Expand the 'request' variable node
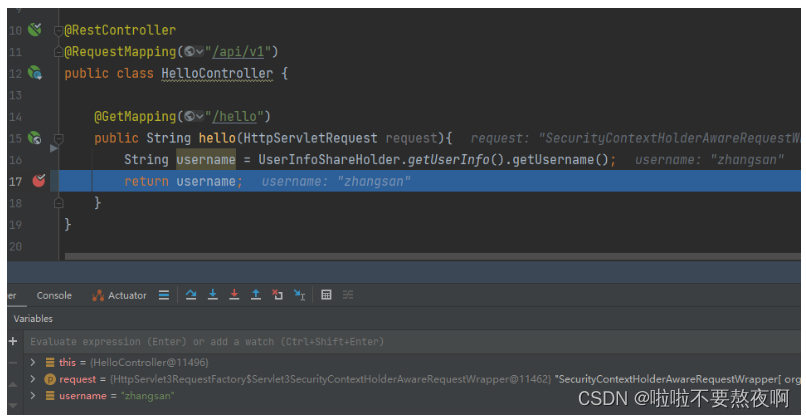 [x=33, y=379]
